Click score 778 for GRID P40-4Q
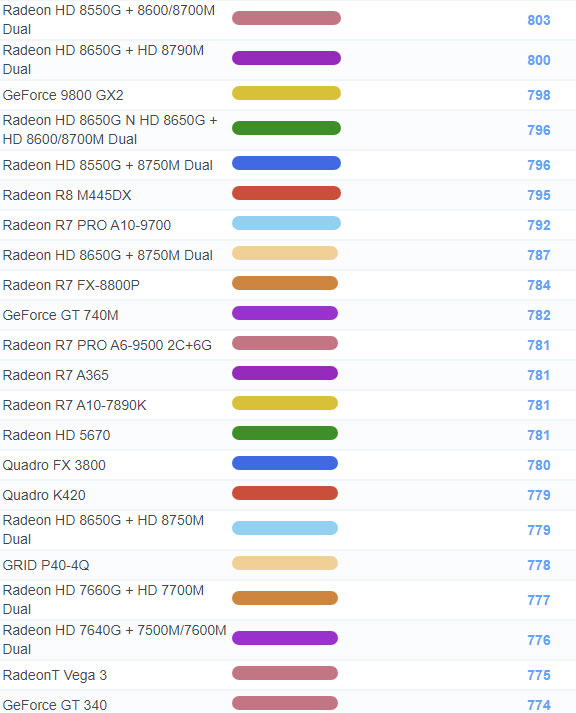The height and width of the screenshot is (713, 576). 539,565
